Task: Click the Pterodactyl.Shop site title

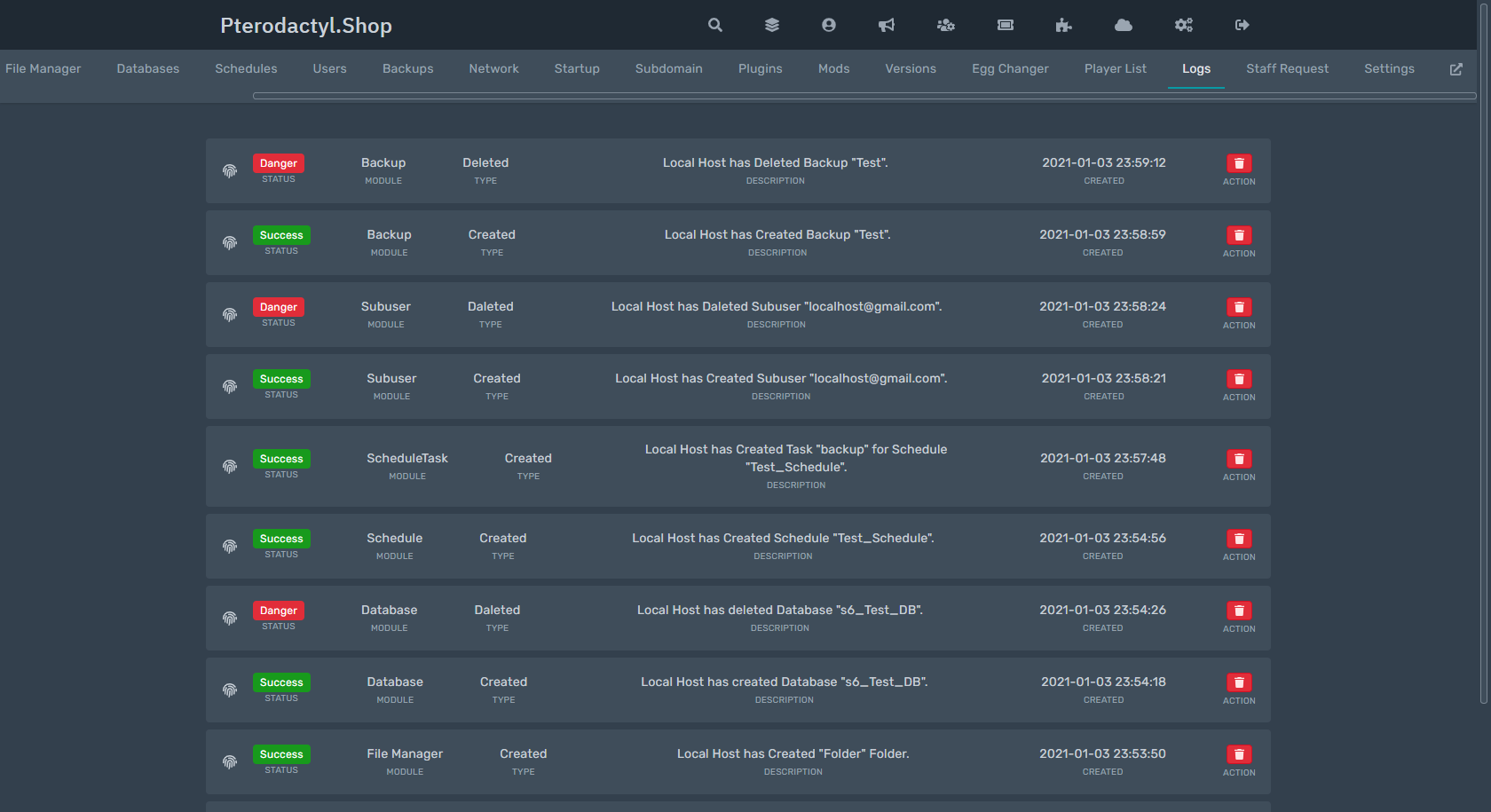Action: click(x=306, y=26)
